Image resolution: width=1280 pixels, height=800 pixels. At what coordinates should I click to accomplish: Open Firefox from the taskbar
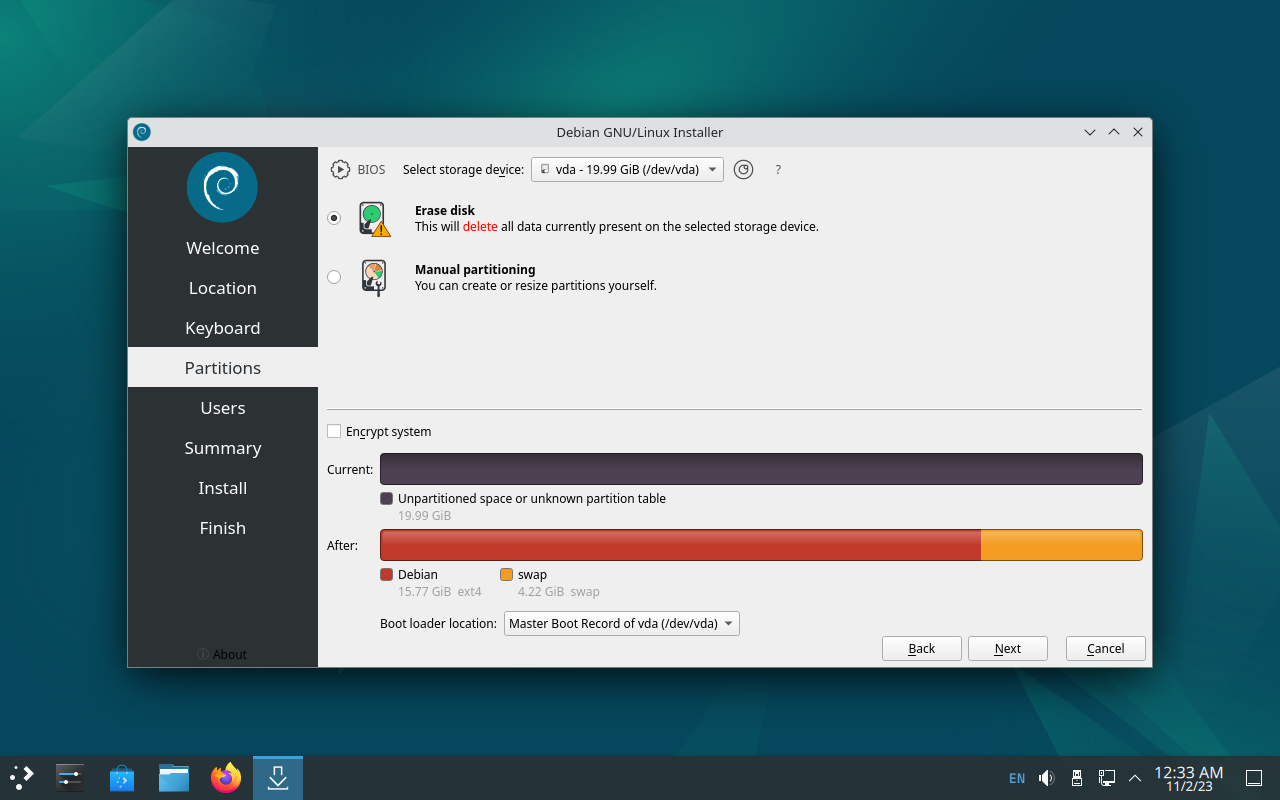226,777
